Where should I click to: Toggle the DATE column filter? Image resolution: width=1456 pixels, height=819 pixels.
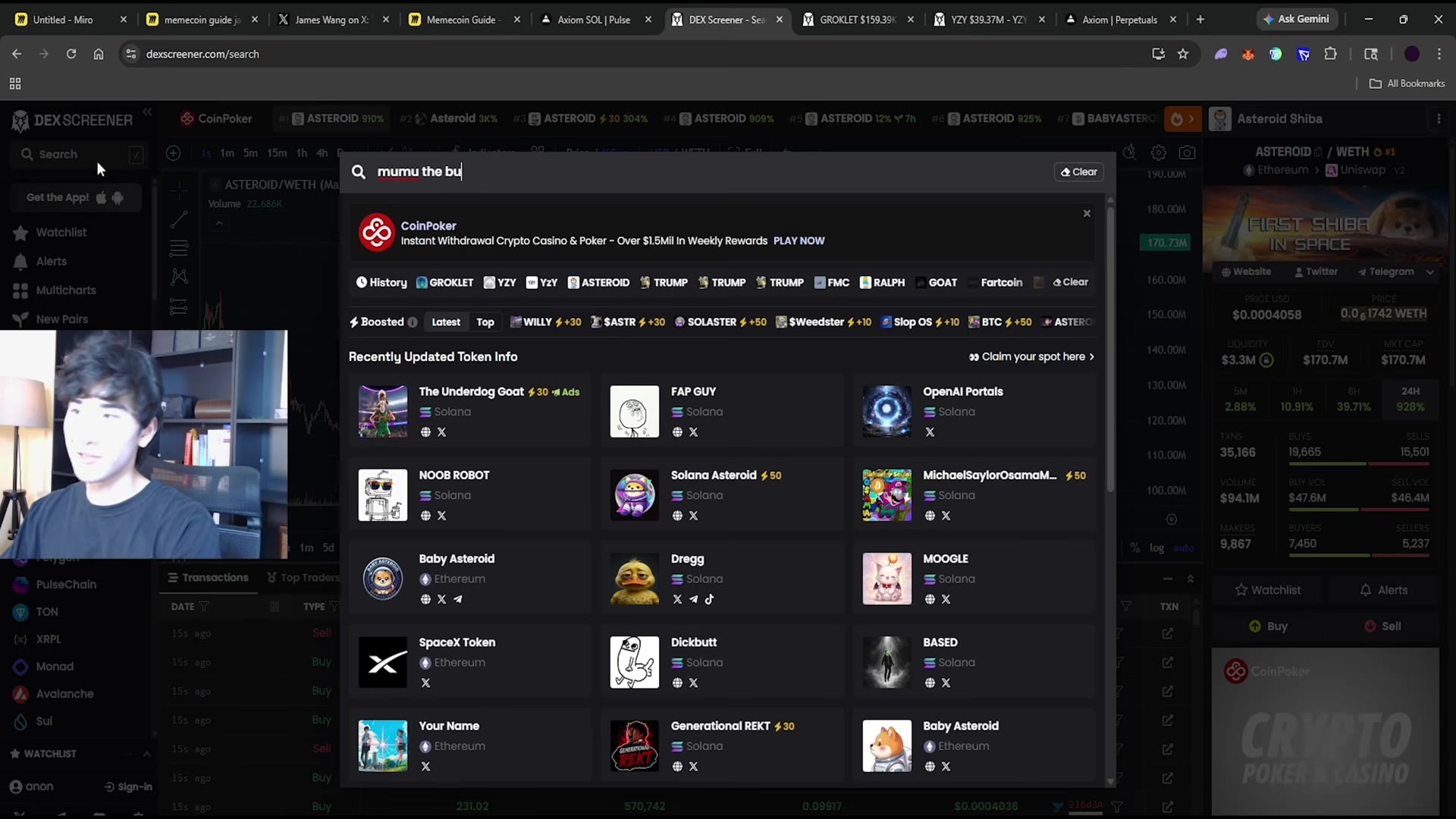pyautogui.click(x=204, y=607)
